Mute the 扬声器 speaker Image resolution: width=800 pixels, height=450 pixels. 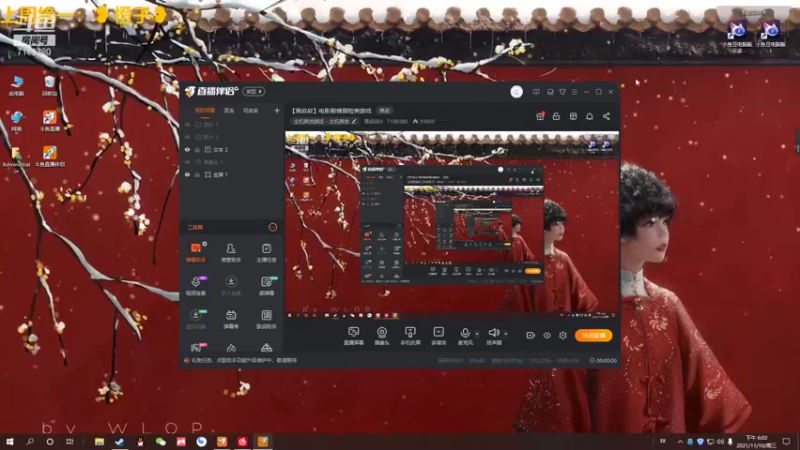click(494, 336)
